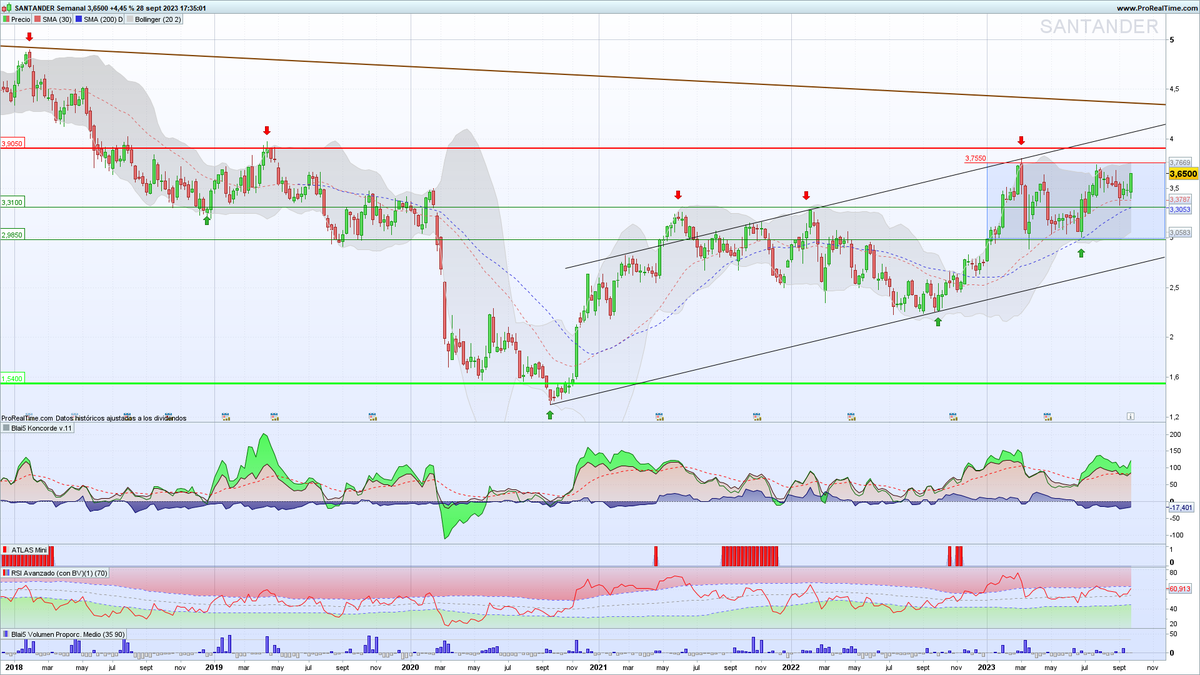This screenshot has width=1200, height=675.
Task: Click the 2,5 price axis label
Action: tap(1174, 288)
